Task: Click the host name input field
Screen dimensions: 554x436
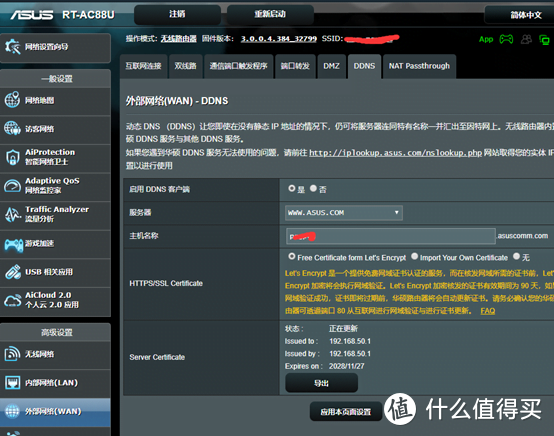Action: (391, 236)
